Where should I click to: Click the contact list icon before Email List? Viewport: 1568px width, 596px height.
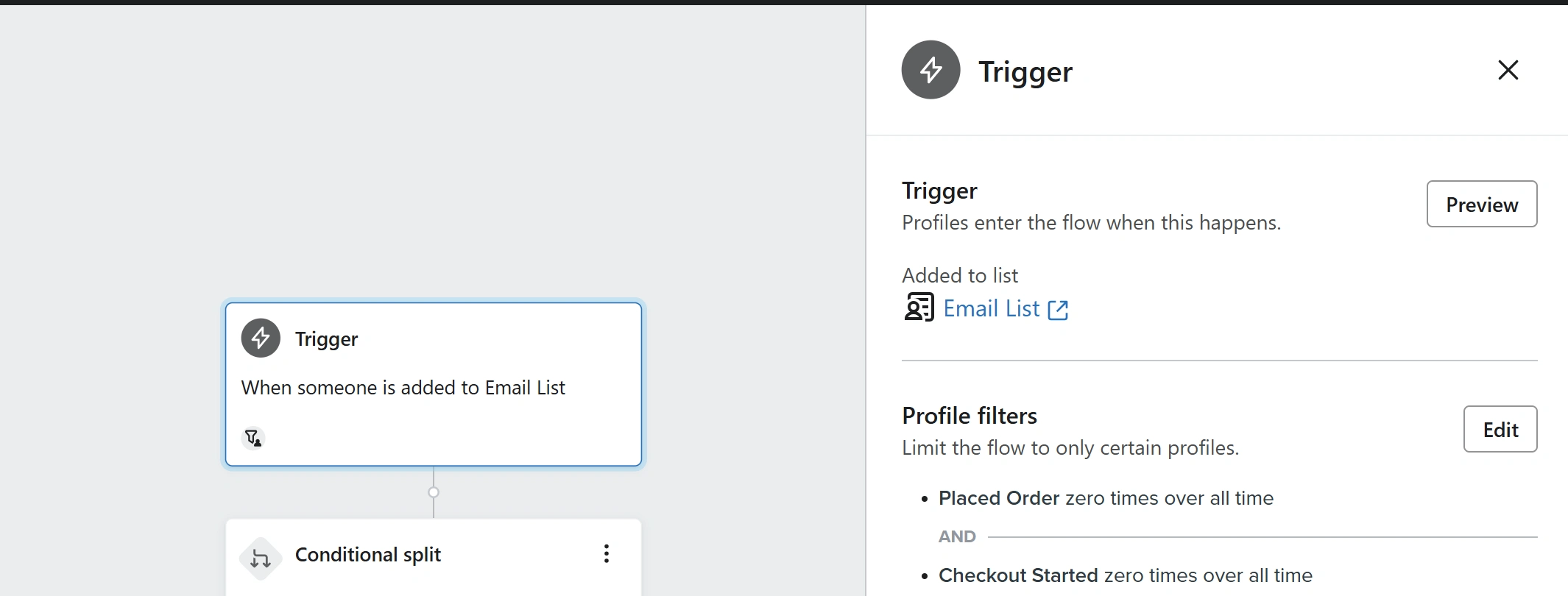(x=919, y=308)
